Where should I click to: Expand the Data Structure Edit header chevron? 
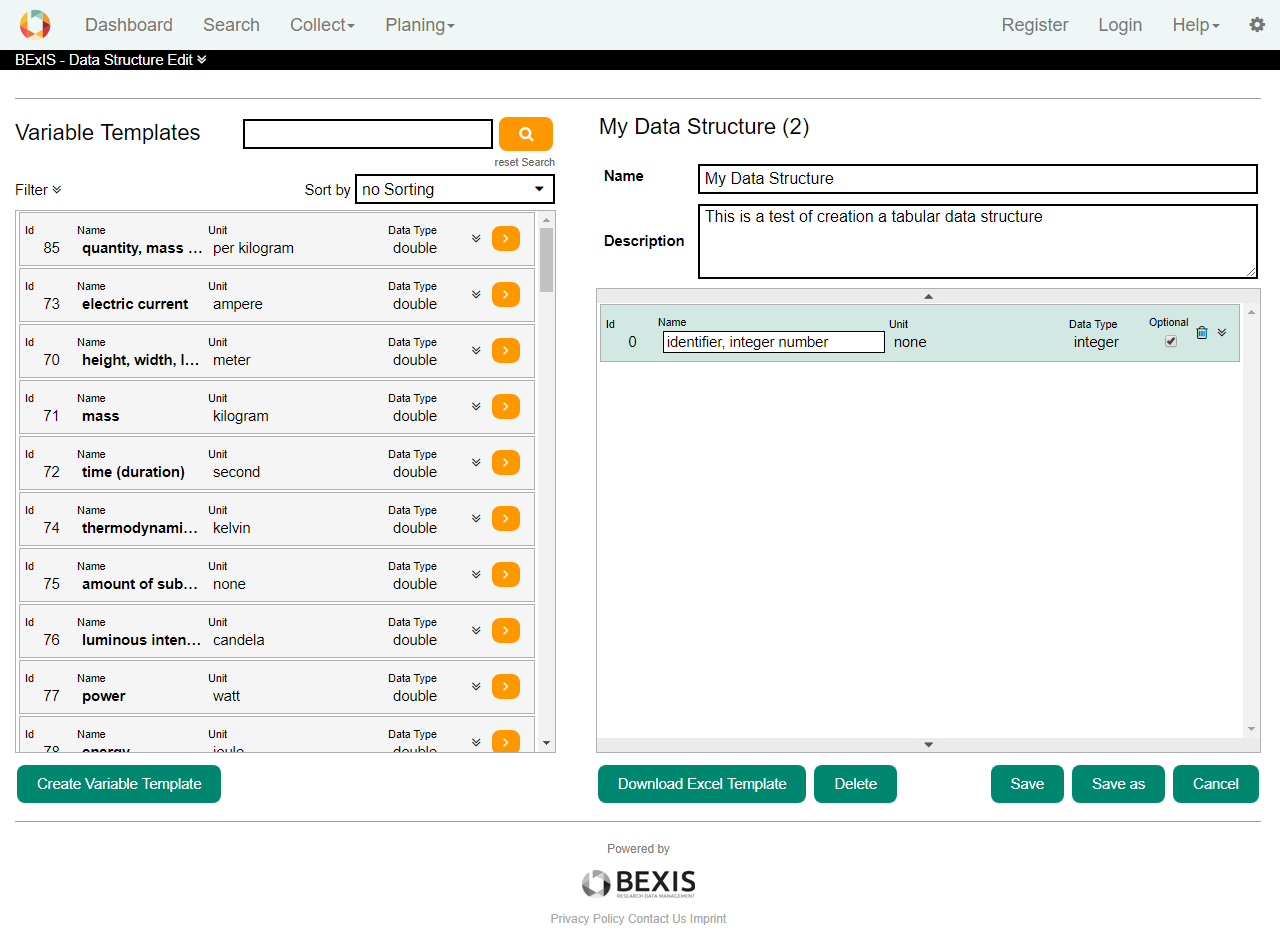(x=202, y=60)
